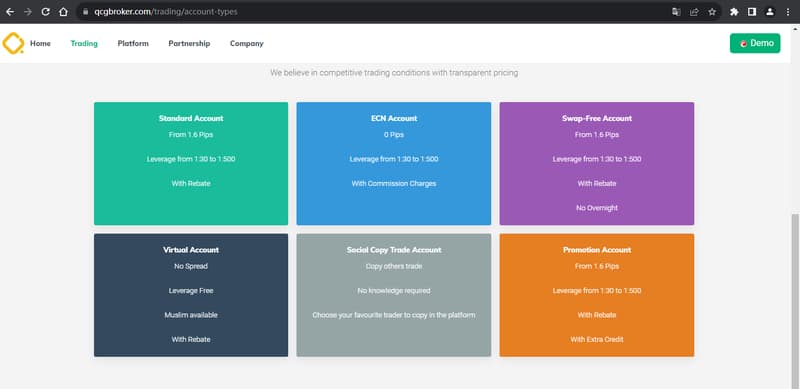Open the translate page icon
Image resolution: width=800 pixels, height=389 pixels.
coord(676,12)
